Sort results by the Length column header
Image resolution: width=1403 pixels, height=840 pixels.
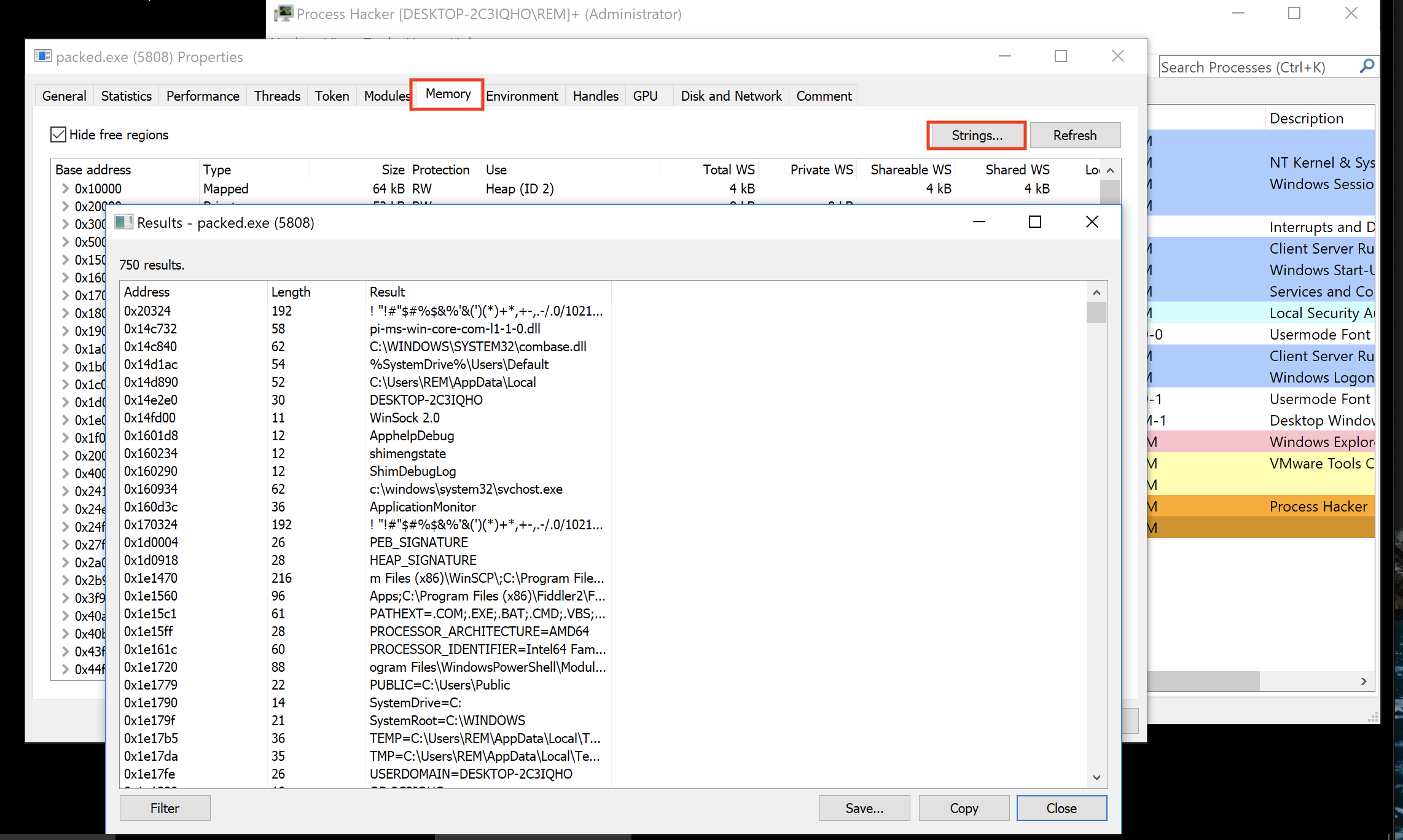316,292
